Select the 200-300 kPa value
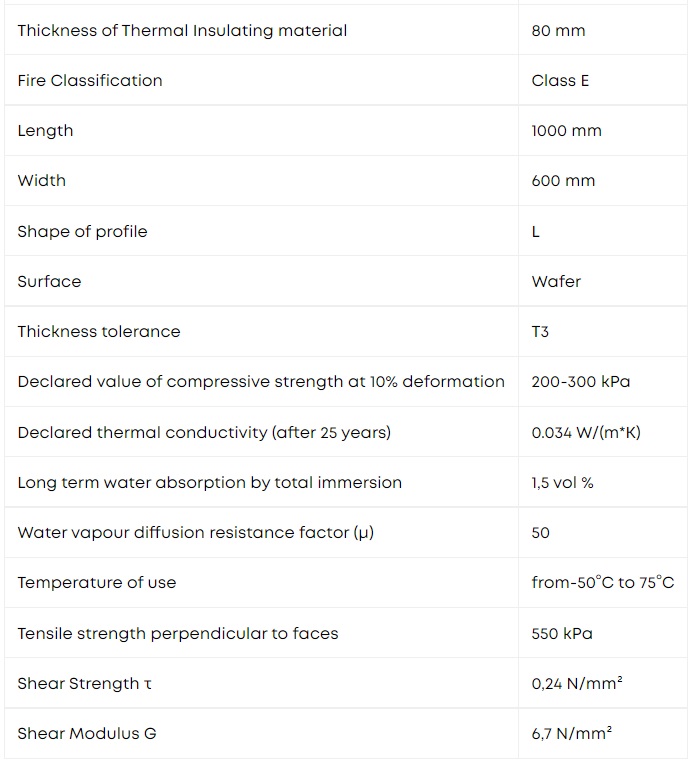Image resolution: width=694 pixels, height=764 pixels. [x=580, y=382]
